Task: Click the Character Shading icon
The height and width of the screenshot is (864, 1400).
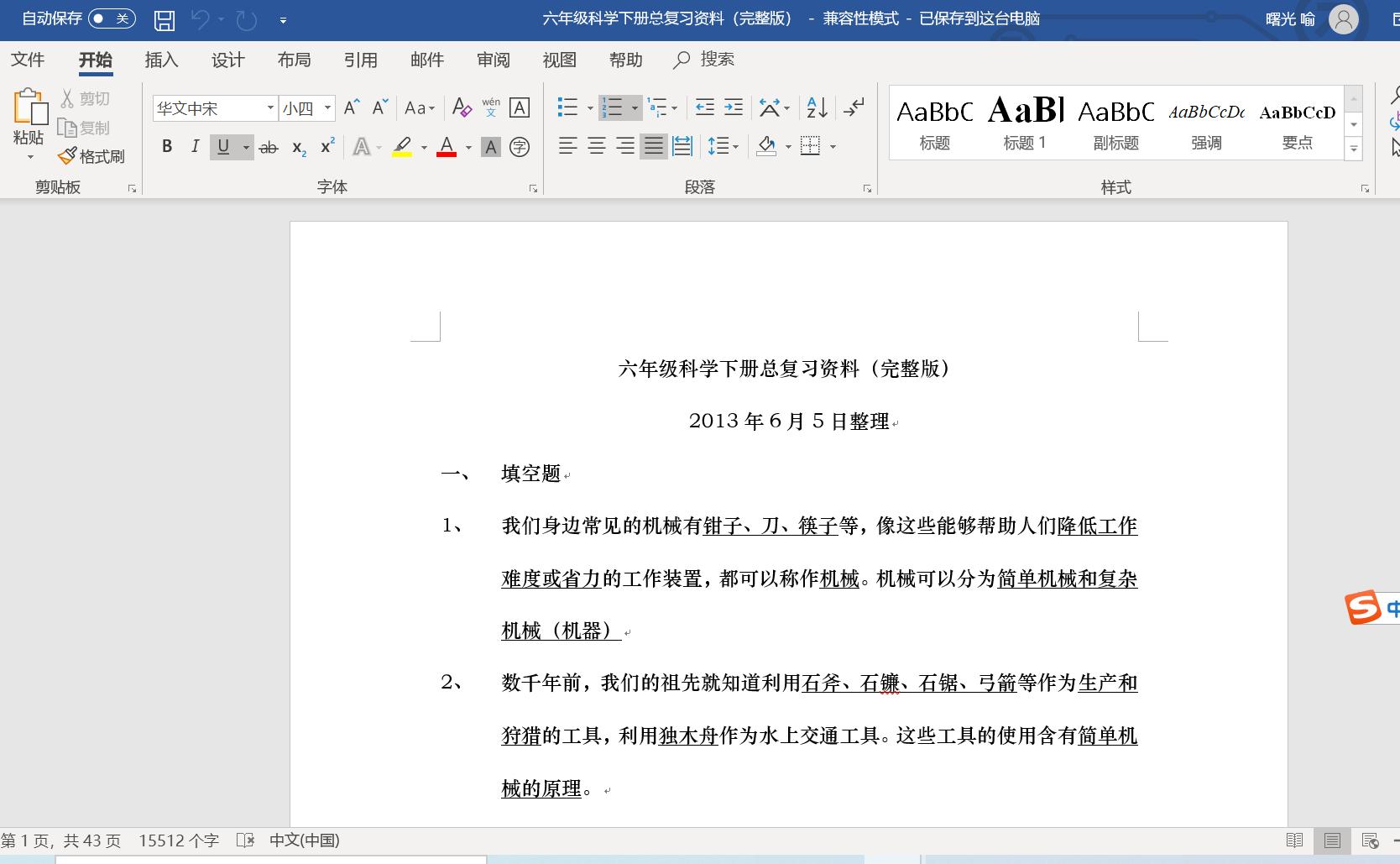Action: [x=491, y=147]
